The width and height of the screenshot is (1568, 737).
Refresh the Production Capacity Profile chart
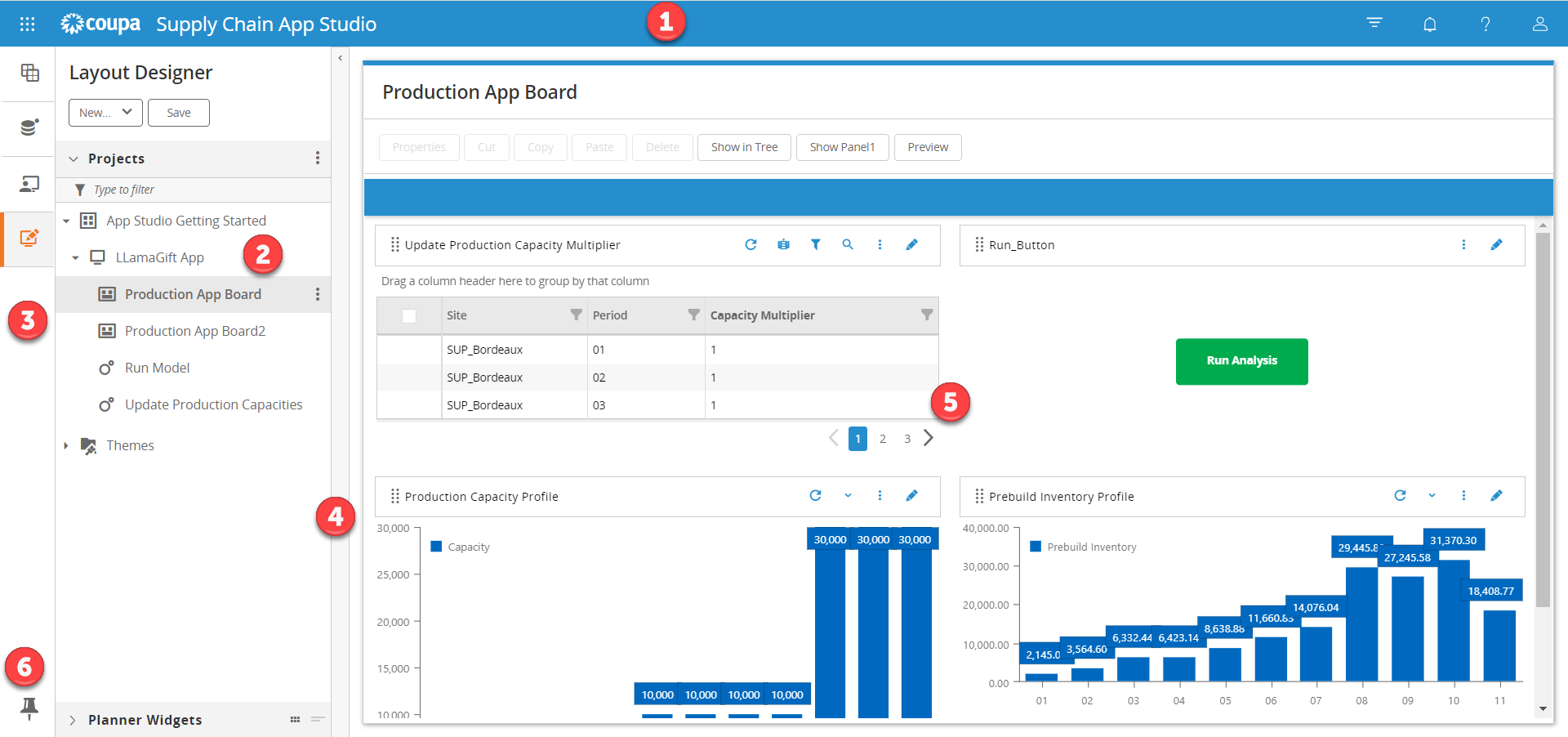(x=815, y=495)
